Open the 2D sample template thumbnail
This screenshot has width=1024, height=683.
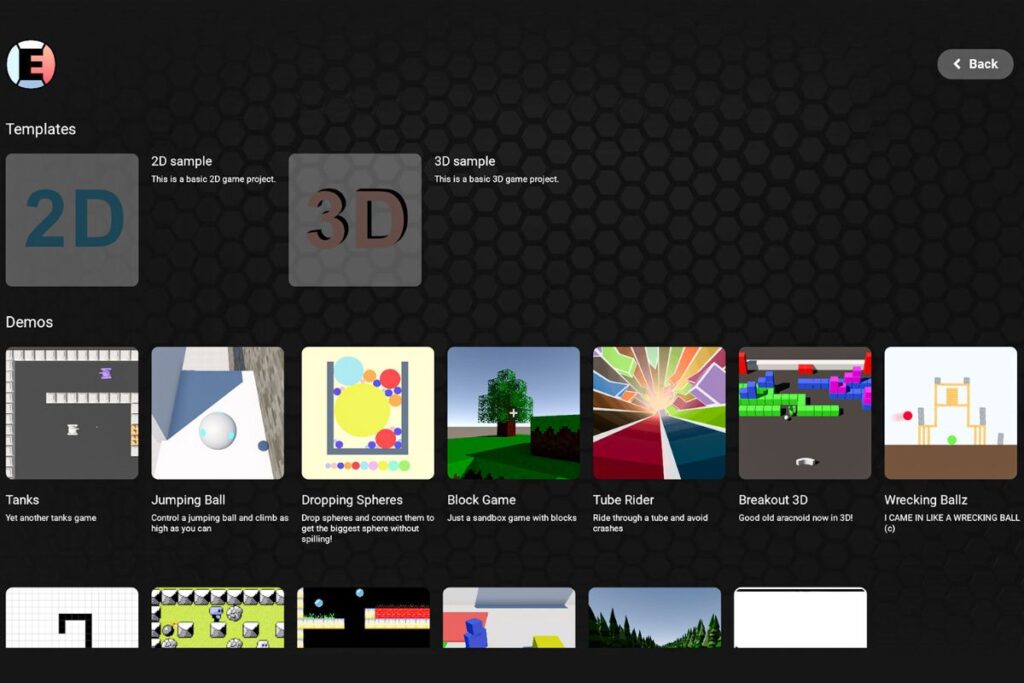72,220
